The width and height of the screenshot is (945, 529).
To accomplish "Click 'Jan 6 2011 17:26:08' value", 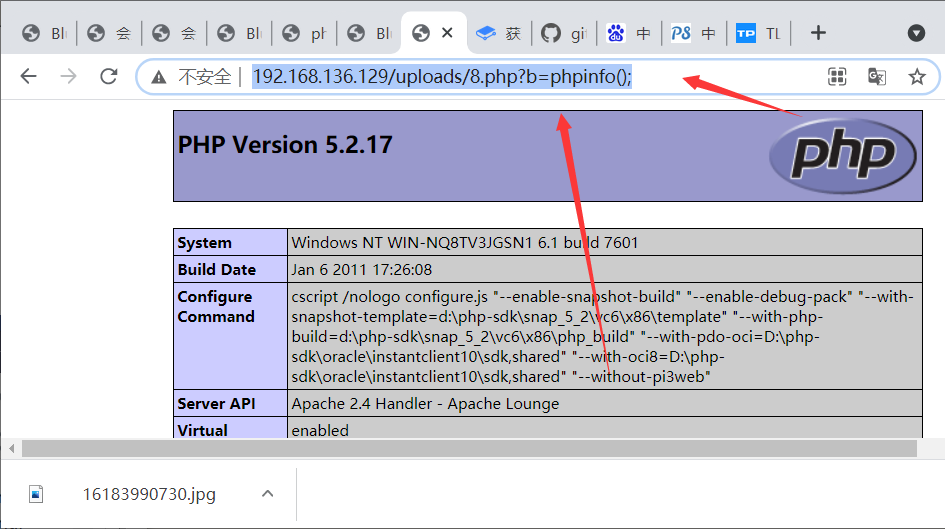I will coord(362,269).
